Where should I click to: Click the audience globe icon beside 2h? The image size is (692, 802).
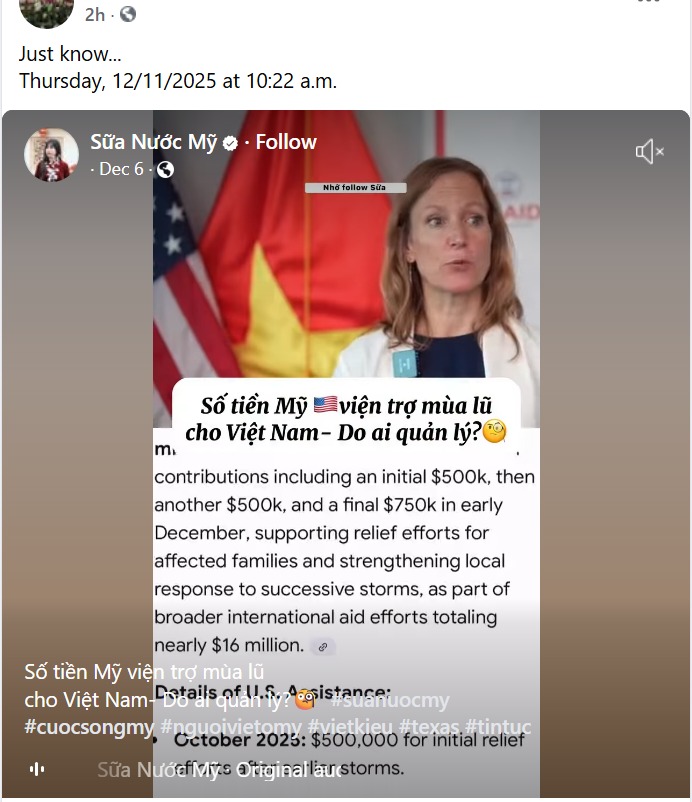pyautogui.click(x=128, y=14)
